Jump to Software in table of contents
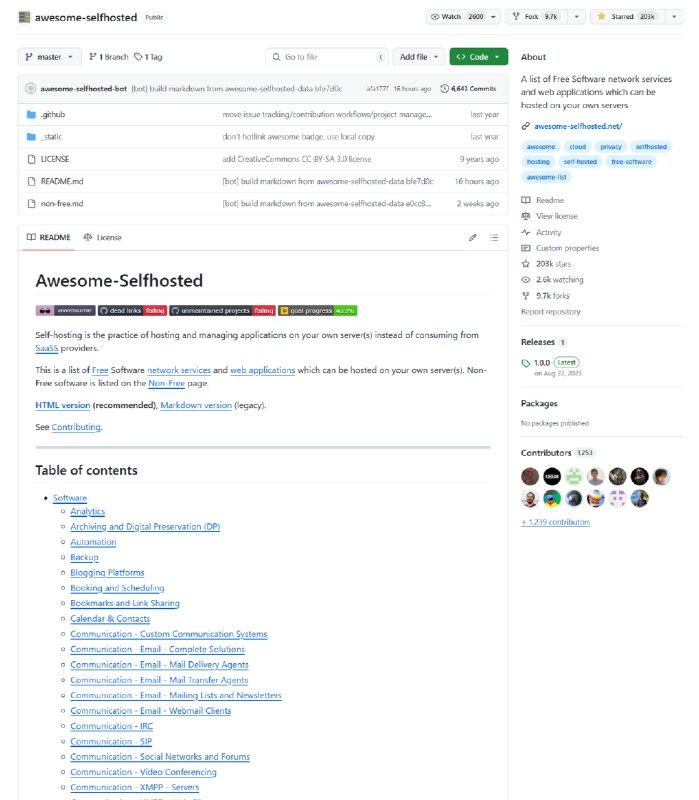The image size is (699, 800). point(70,498)
